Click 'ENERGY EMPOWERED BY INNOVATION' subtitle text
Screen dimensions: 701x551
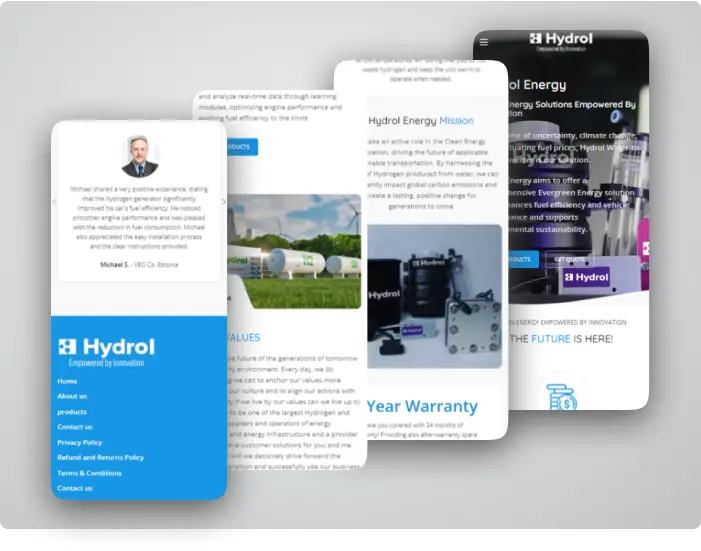[567, 322]
